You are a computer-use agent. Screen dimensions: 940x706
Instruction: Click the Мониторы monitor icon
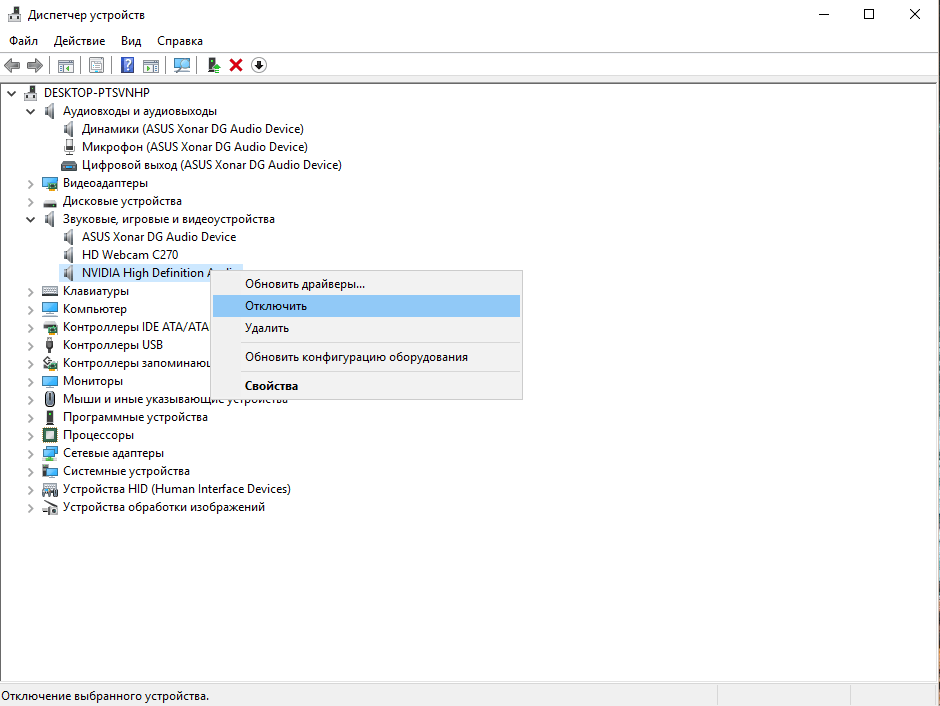(x=50, y=381)
